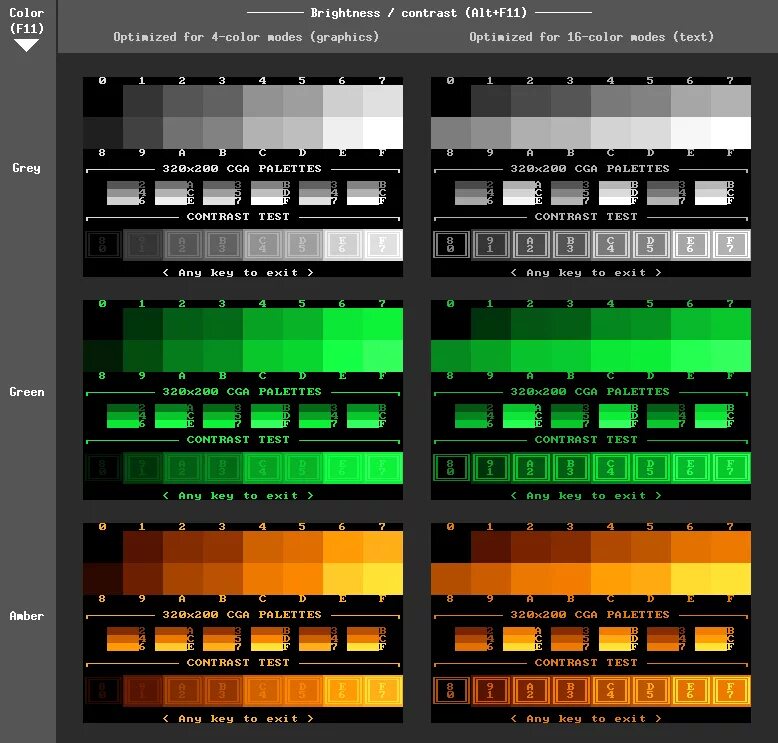Viewport: 778px width, 743px height.
Task: Click the "Grey" row label
Action: pos(26,168)
